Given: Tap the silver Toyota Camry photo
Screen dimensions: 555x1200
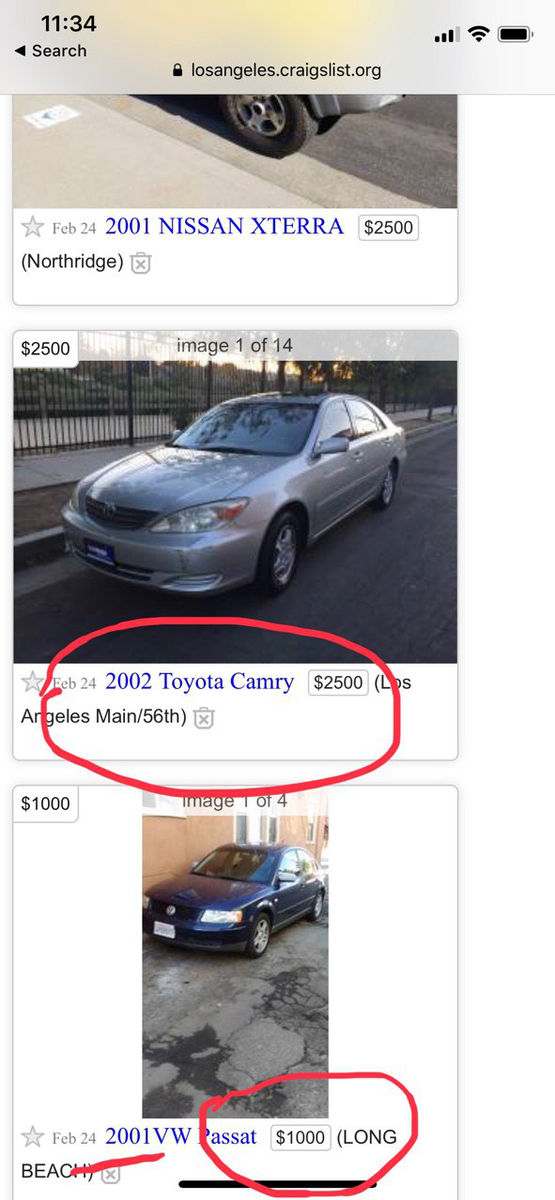Looking at the screenshot, I should [235, 497].
